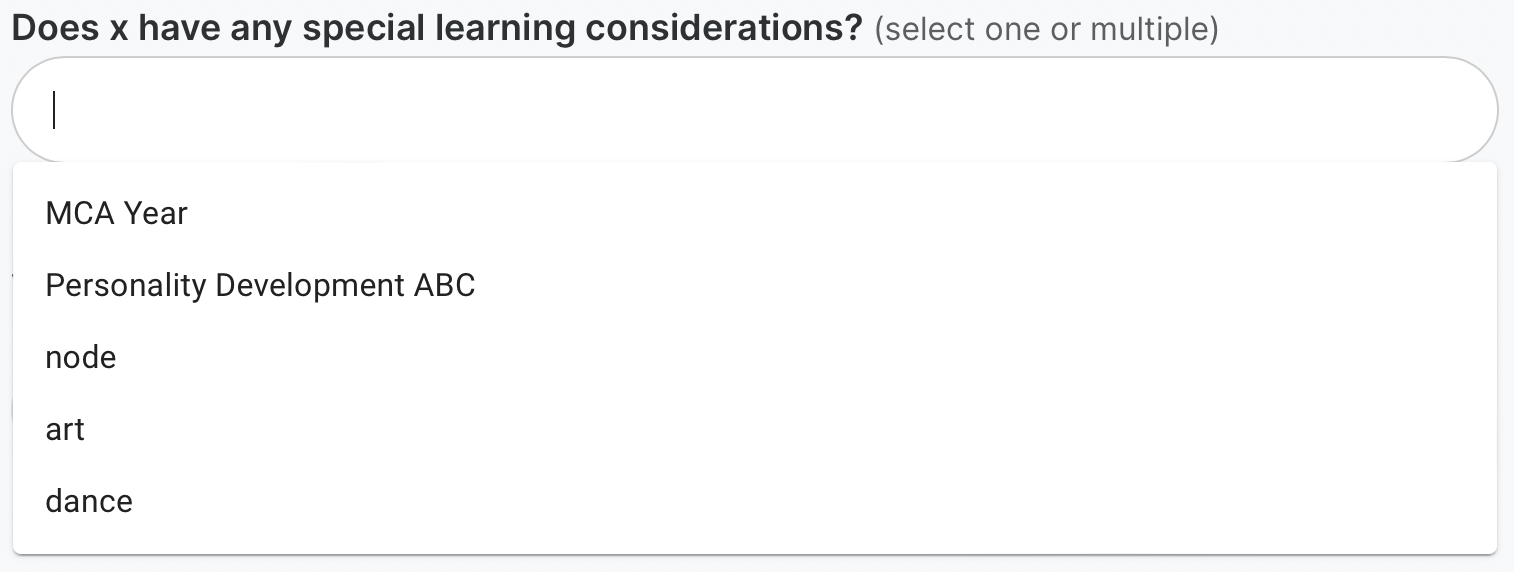Viewport: 1514px width, 572px height.
Task: Focus the empty multi-select search box
Action: click(754, 110)
